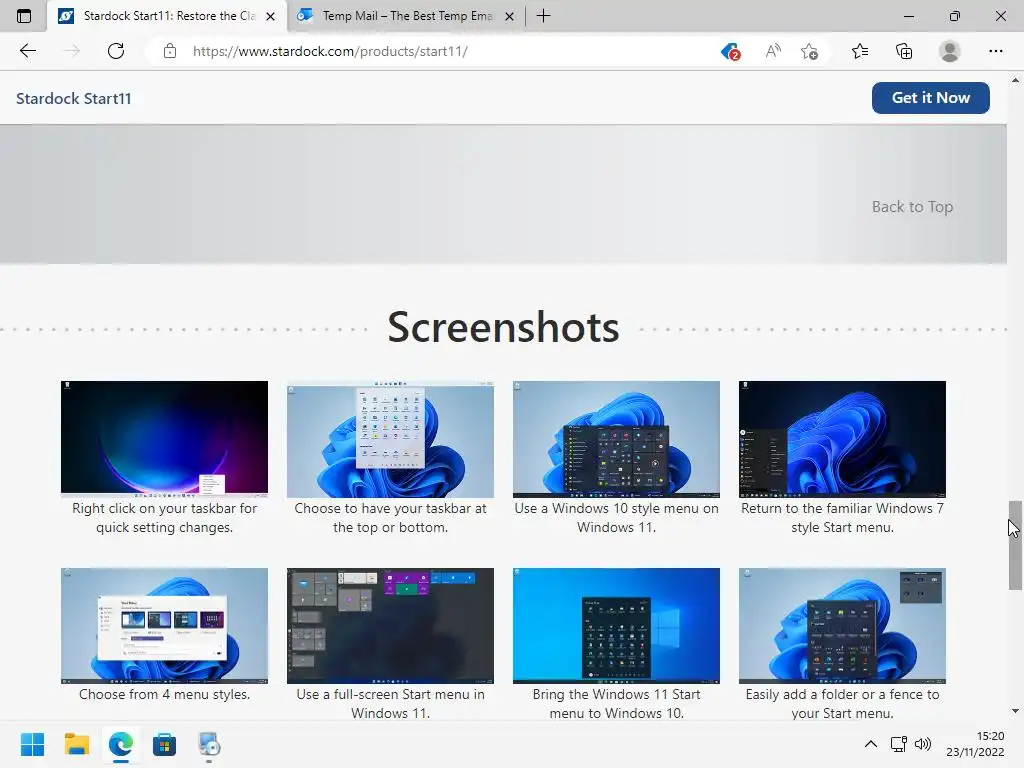This screenshot has height=768, width=1024.
Task: Open the Favorites list
Action: (860, 51)
